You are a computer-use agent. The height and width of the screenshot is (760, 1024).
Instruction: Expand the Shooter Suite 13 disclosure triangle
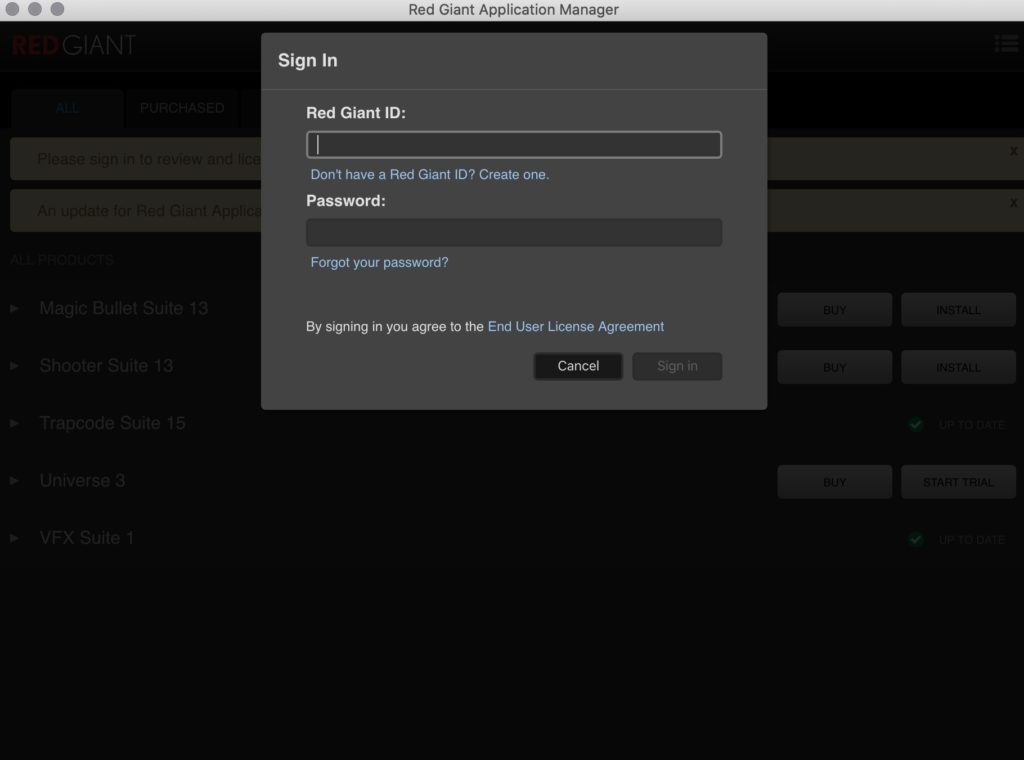tap(15, 366)
